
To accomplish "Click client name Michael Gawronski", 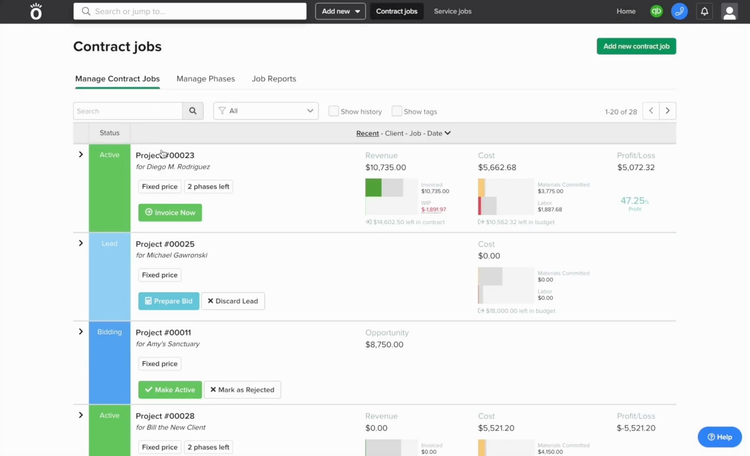I will point(177,256).
